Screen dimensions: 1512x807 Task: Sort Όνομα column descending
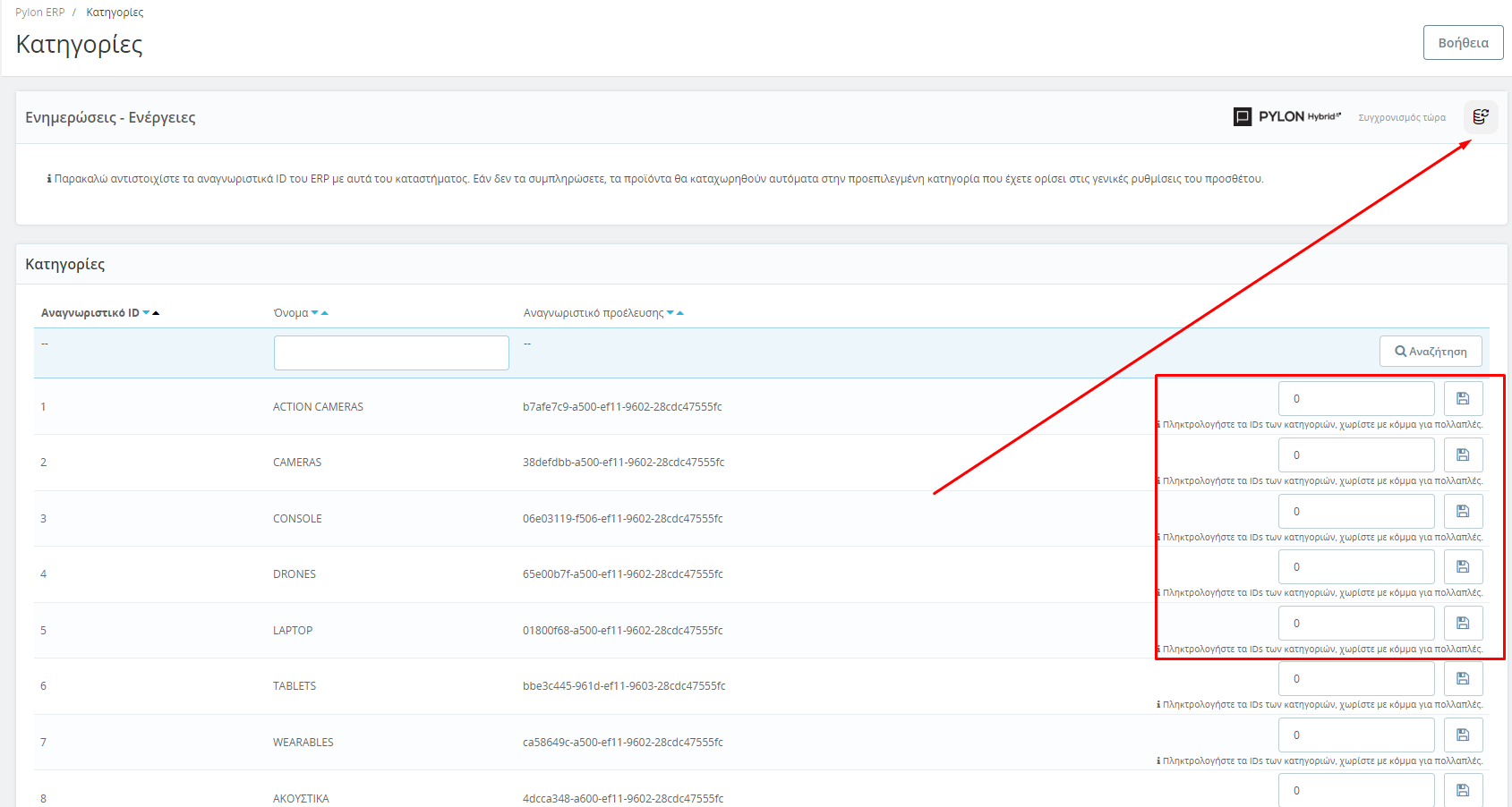coord(314,313)
